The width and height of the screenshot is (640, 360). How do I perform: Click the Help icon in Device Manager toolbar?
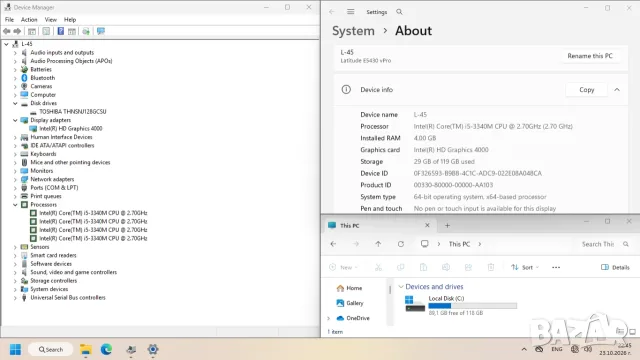(60, 31)
